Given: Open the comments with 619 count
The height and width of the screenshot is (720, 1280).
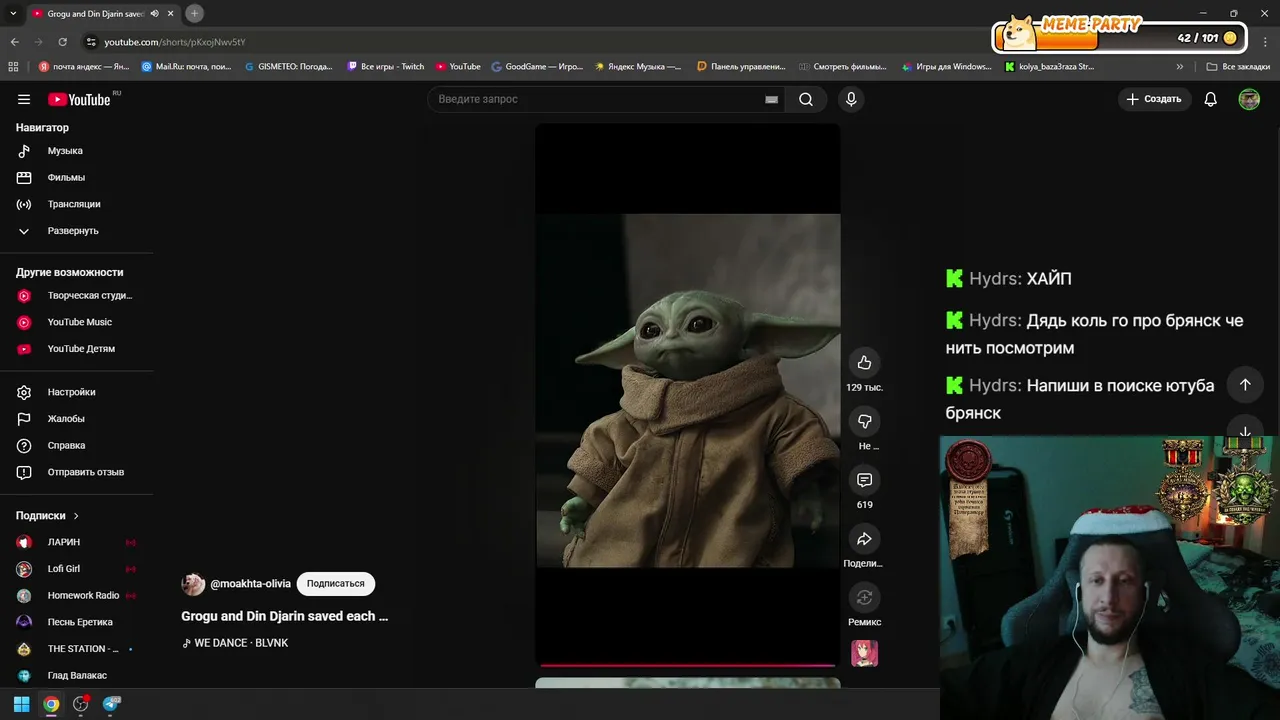Looking at the screenshot, I should click(865, 480).
